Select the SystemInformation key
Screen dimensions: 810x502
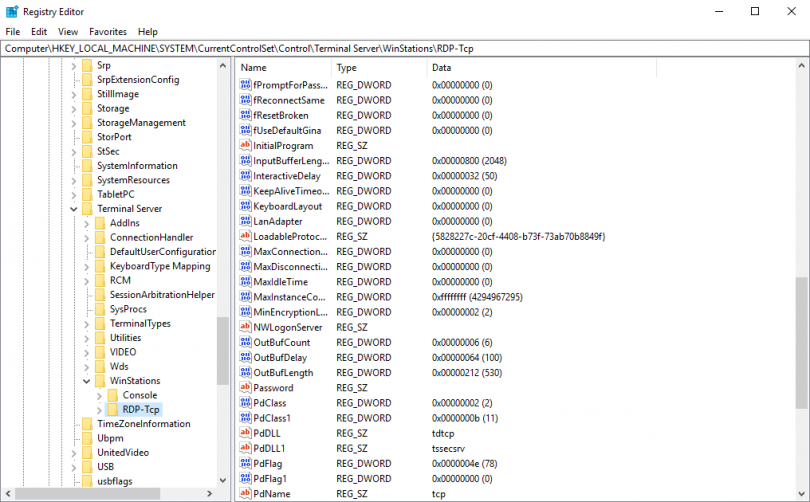[137, 166]
